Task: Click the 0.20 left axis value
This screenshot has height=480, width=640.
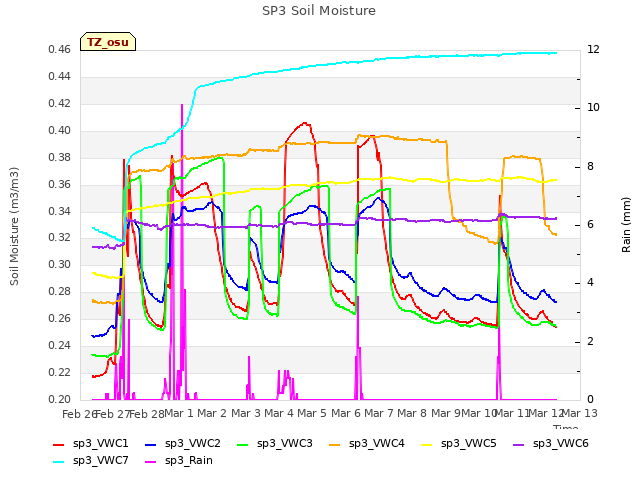Action: pyautogui.click(x=60, y=400)
